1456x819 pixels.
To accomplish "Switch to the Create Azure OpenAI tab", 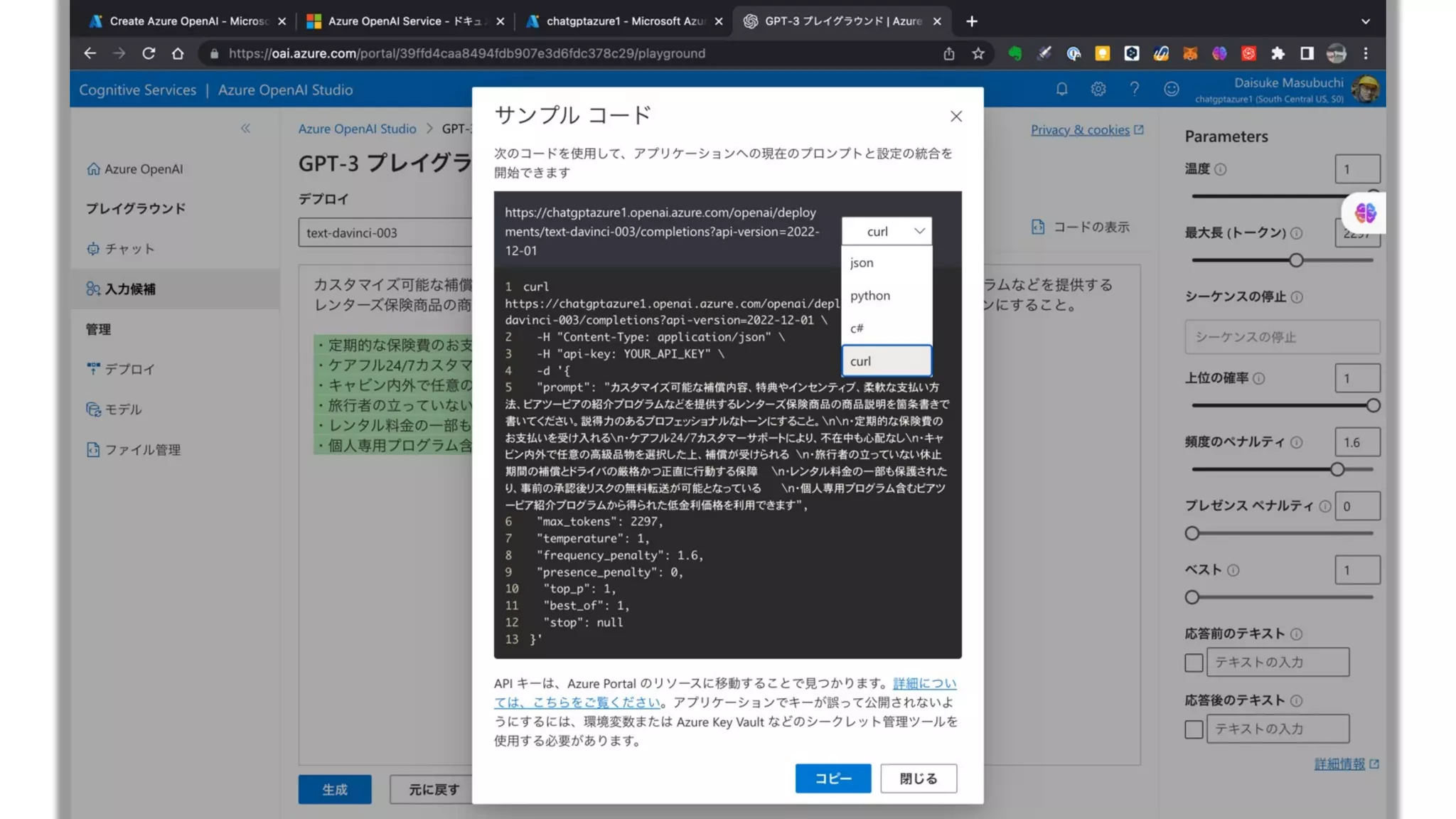I will click(x=188, y=21).
